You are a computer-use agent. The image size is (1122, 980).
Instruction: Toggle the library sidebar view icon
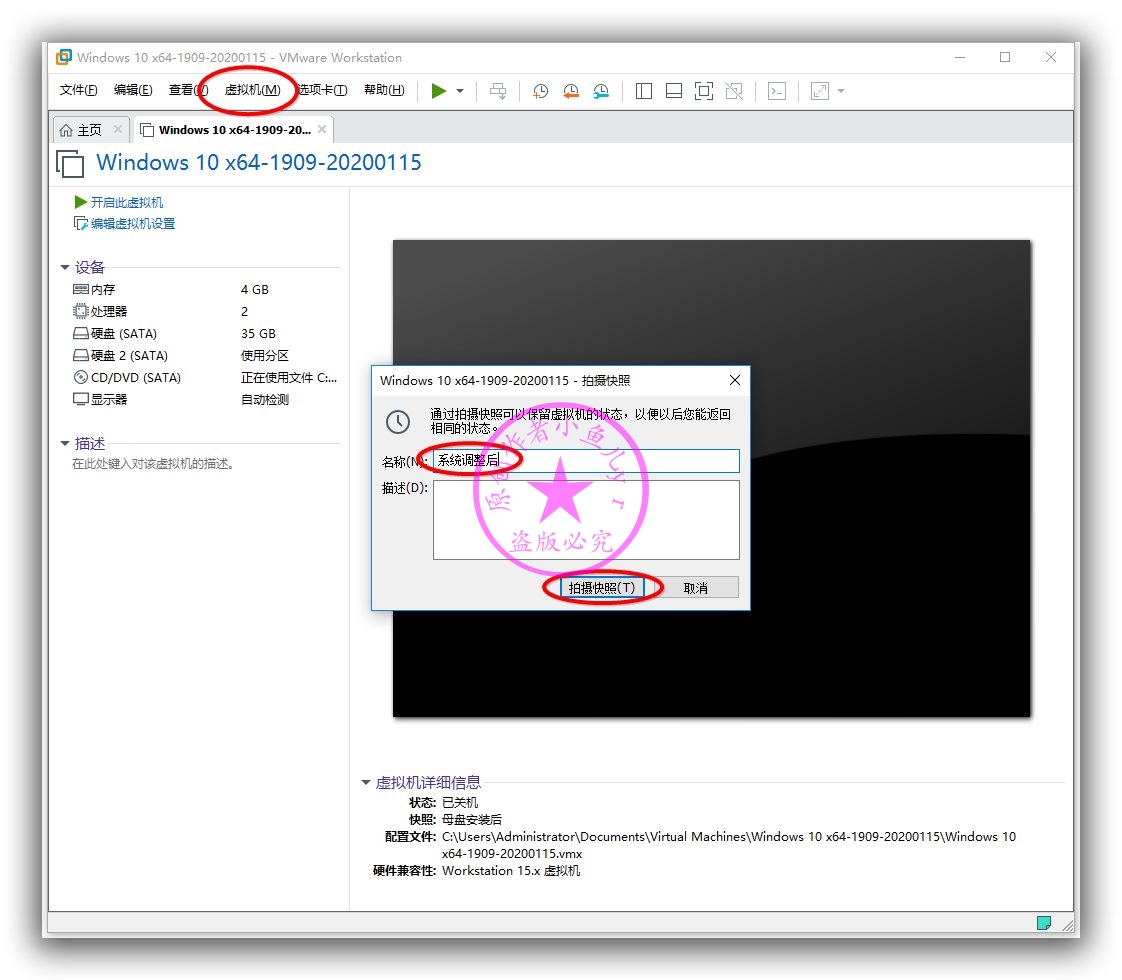pyautogui.click(x=643, y=91)
